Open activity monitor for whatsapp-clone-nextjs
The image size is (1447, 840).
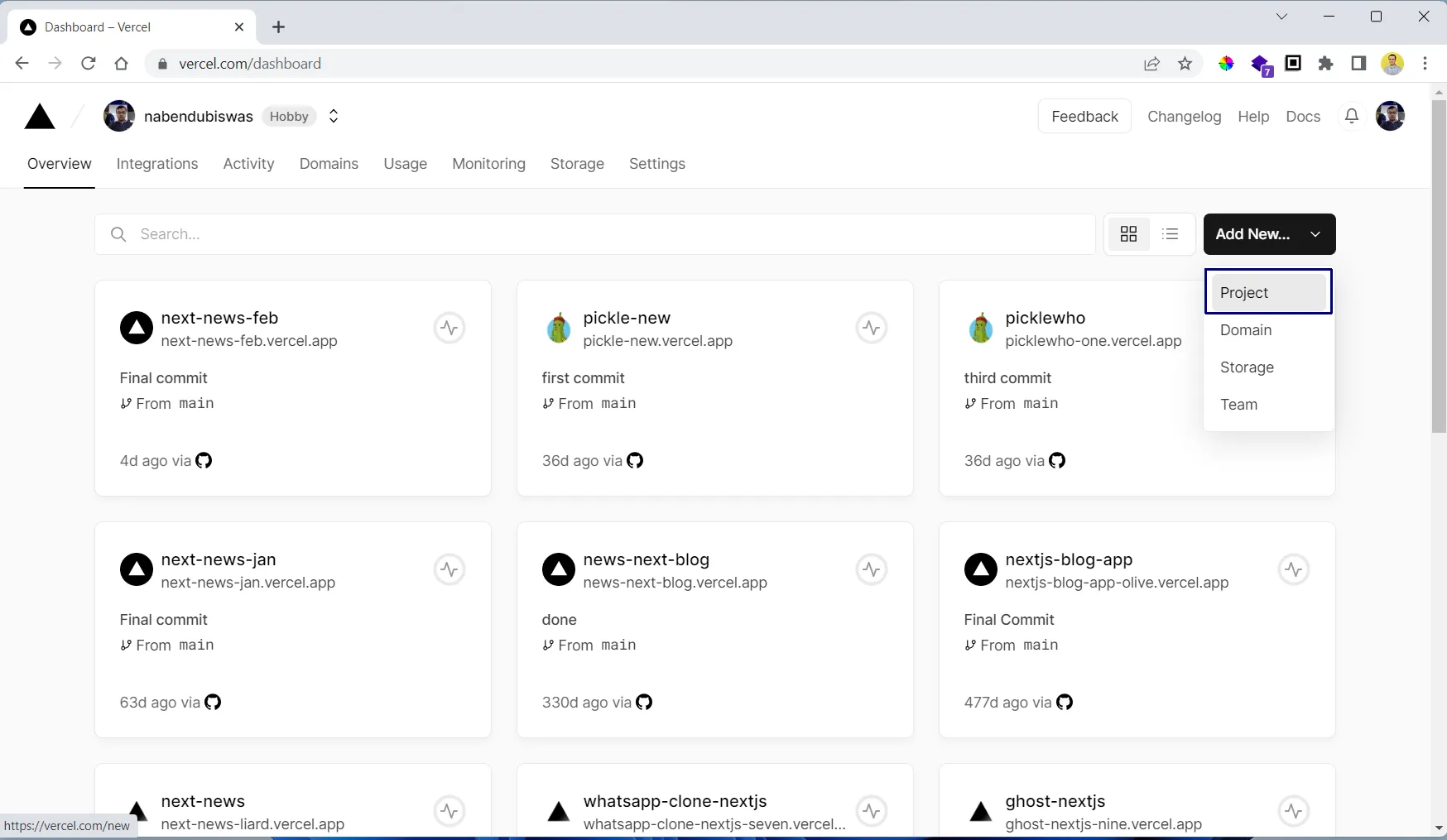click(x=872, y=811)
